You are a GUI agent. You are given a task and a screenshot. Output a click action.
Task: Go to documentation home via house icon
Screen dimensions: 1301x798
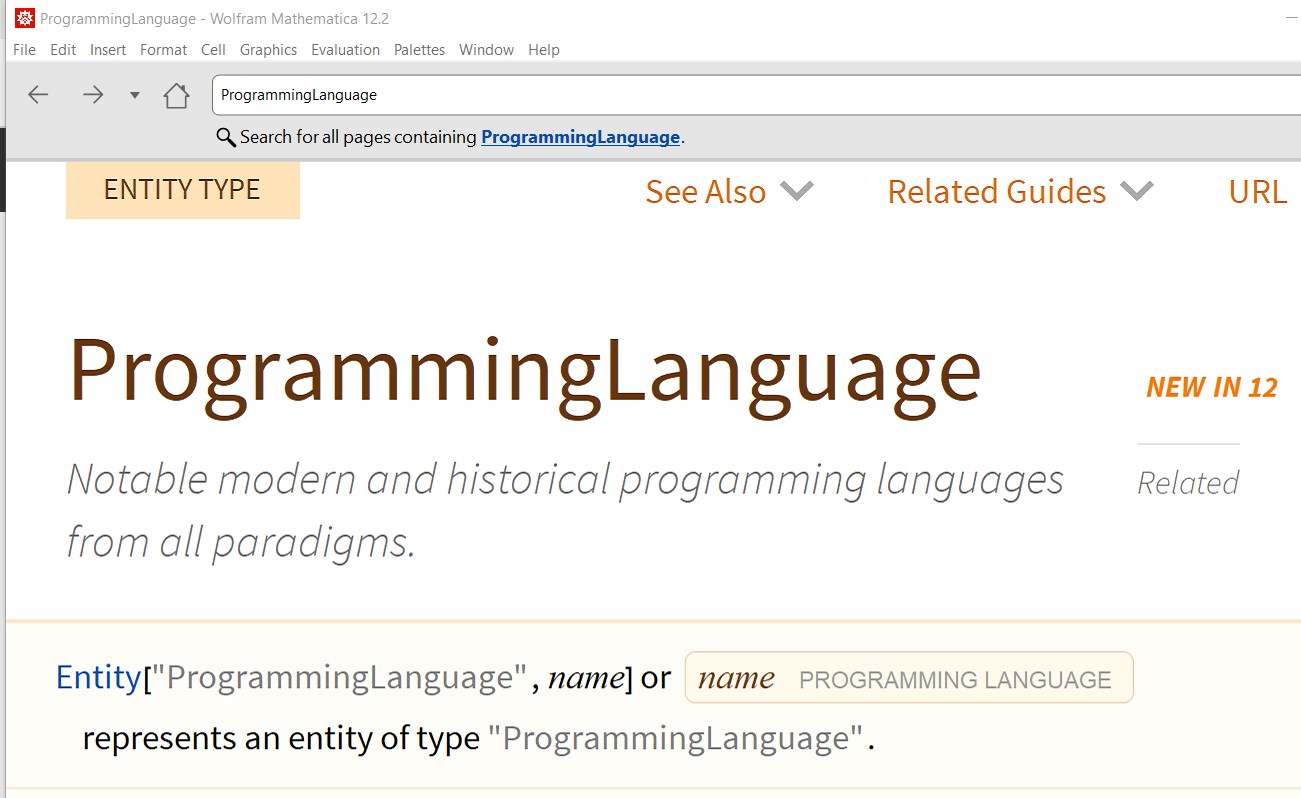176,95
